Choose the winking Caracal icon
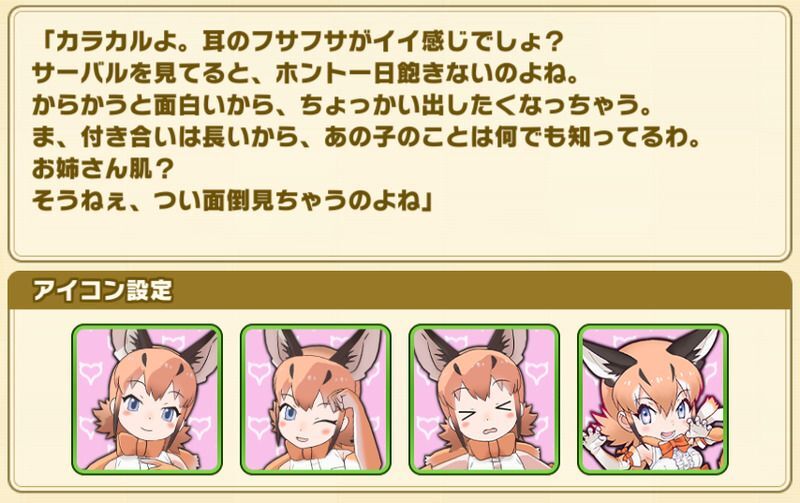The width and height of the screenshot is (800, 503). pyautogui.click(x=315, y=399)
